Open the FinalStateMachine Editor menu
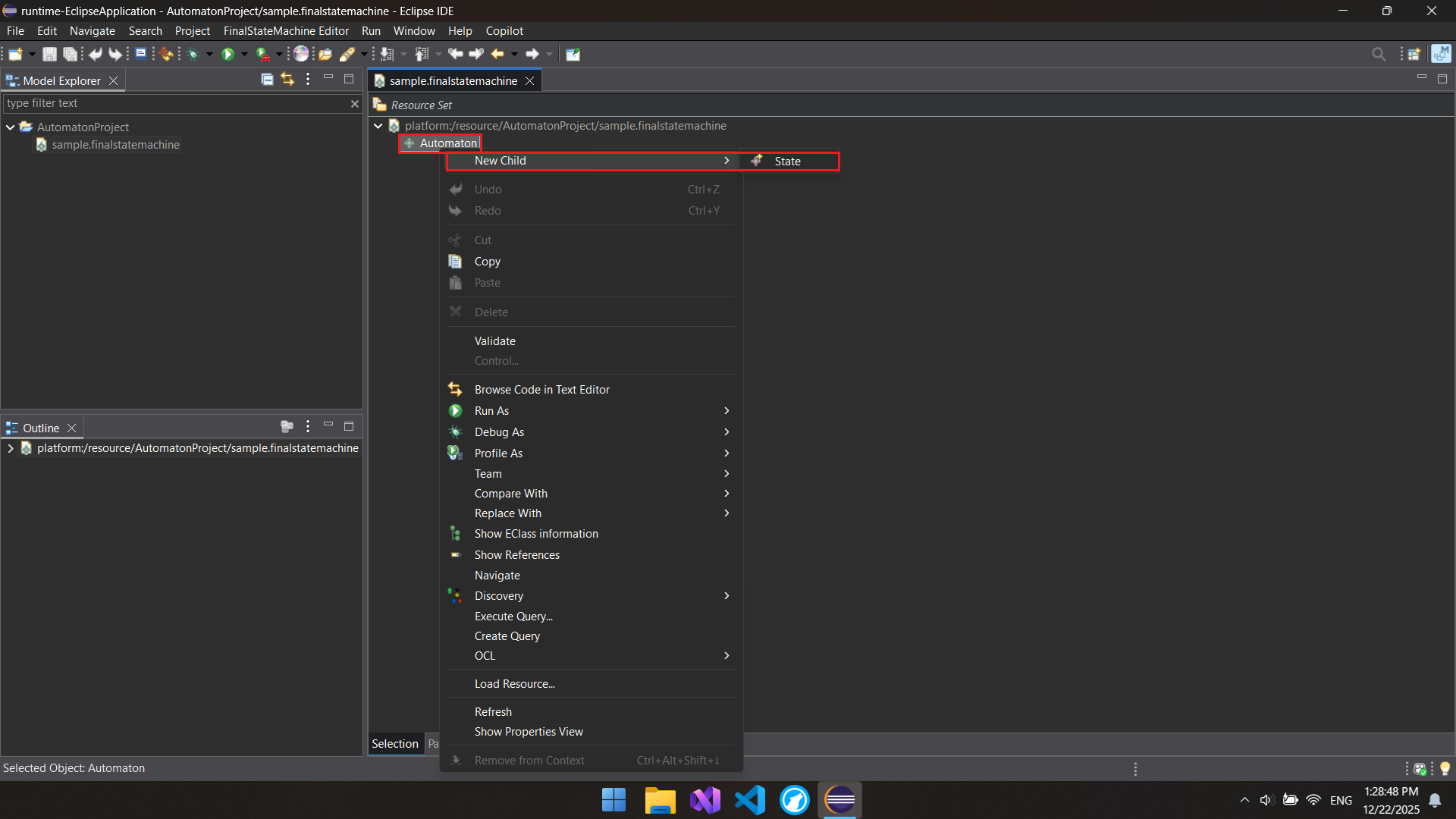The width and height of the screenshot is (1456, 819). [x=286, y=31]
